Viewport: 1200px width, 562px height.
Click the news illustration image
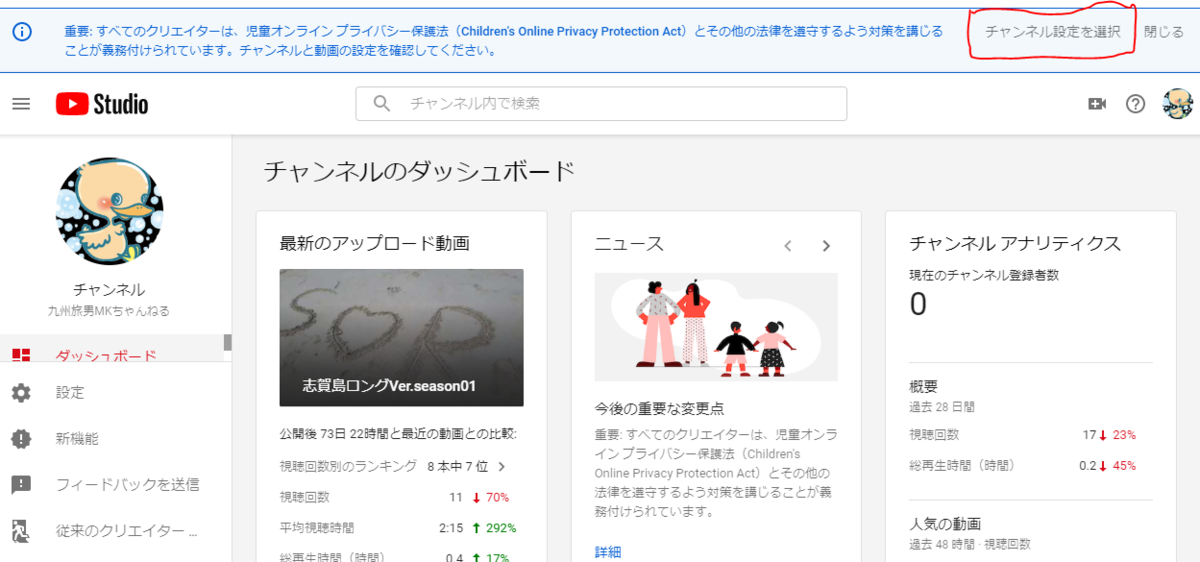(x=716, y=327)
